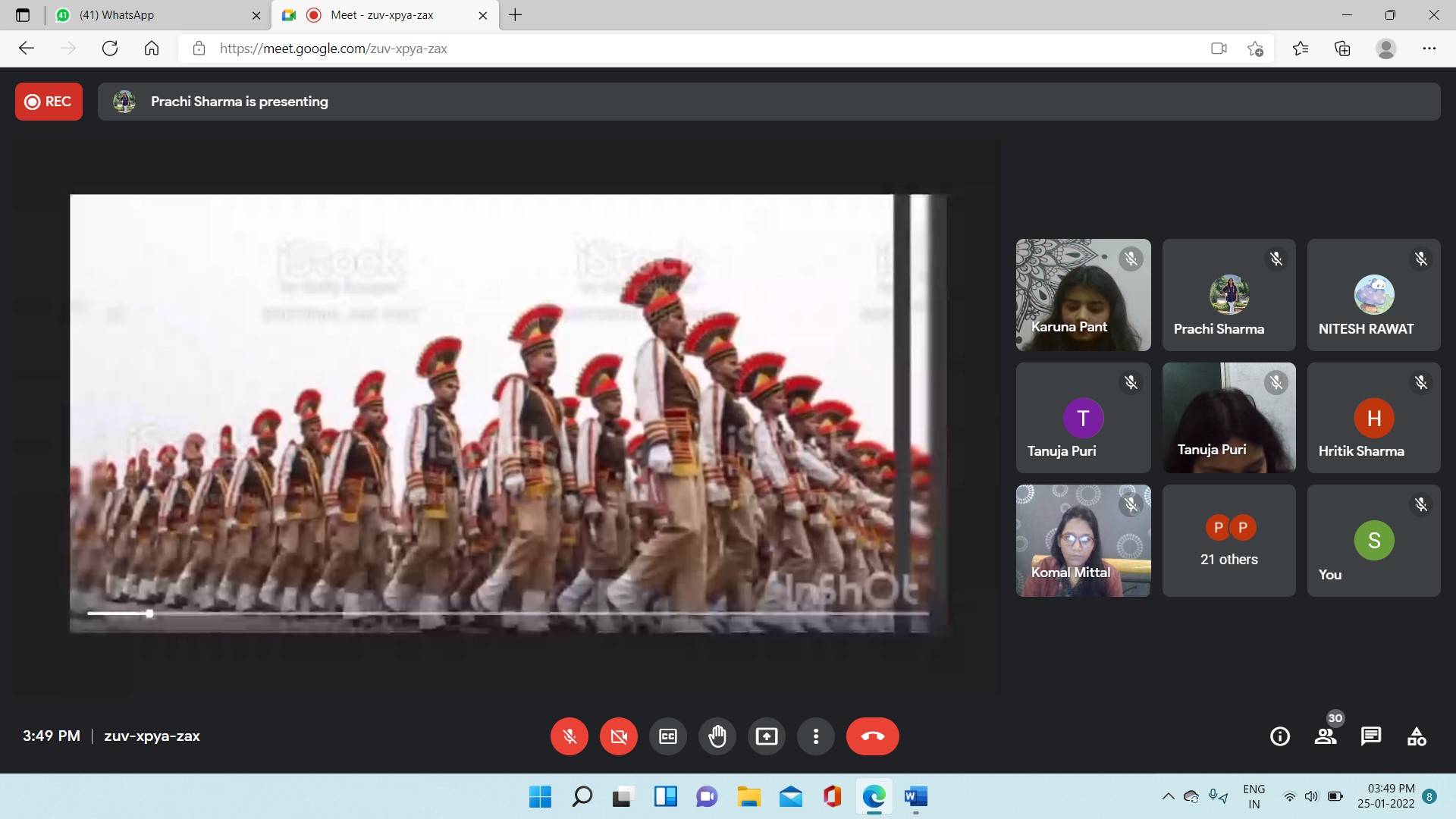
Task: Open the Activities panel icon
Action: click(x=1417, y=736)
